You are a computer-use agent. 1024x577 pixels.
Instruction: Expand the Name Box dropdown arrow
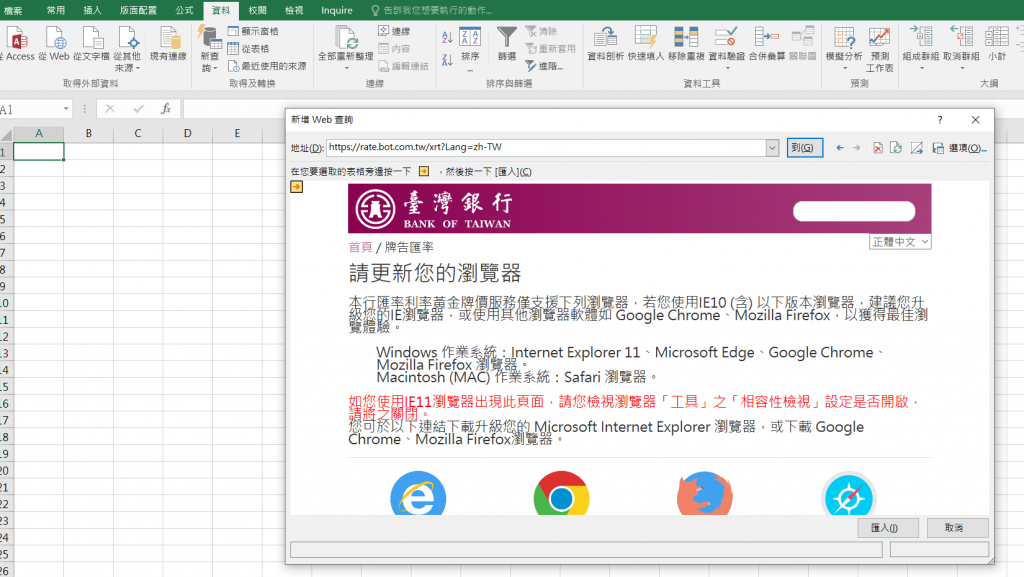(66, 109)
